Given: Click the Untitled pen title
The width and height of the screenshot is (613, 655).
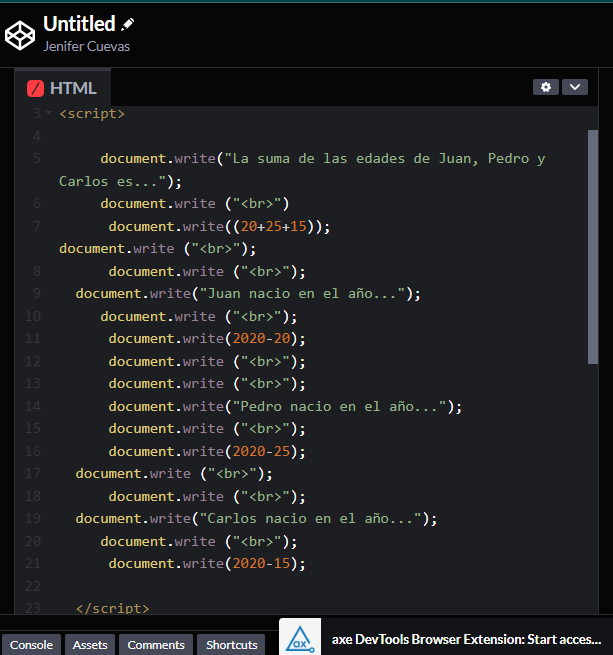Looking at the screenshot, I should coord(79,24).
